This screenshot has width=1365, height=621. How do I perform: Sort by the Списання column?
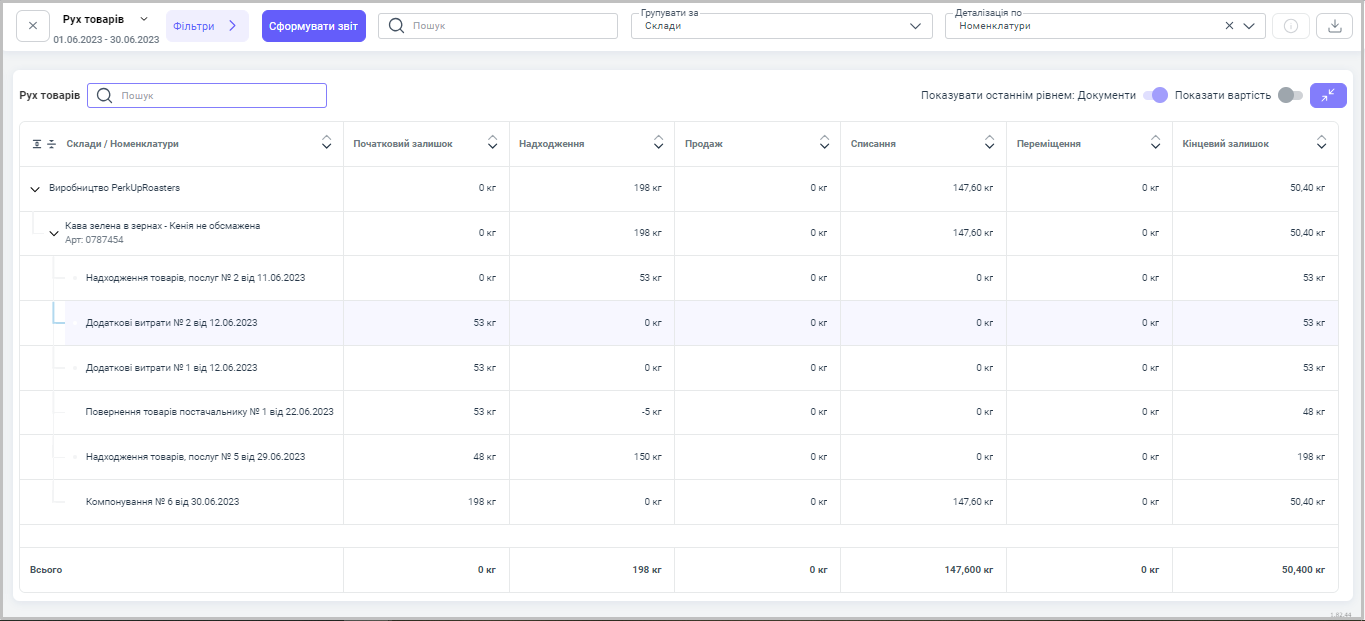click(x=989, y=143)
